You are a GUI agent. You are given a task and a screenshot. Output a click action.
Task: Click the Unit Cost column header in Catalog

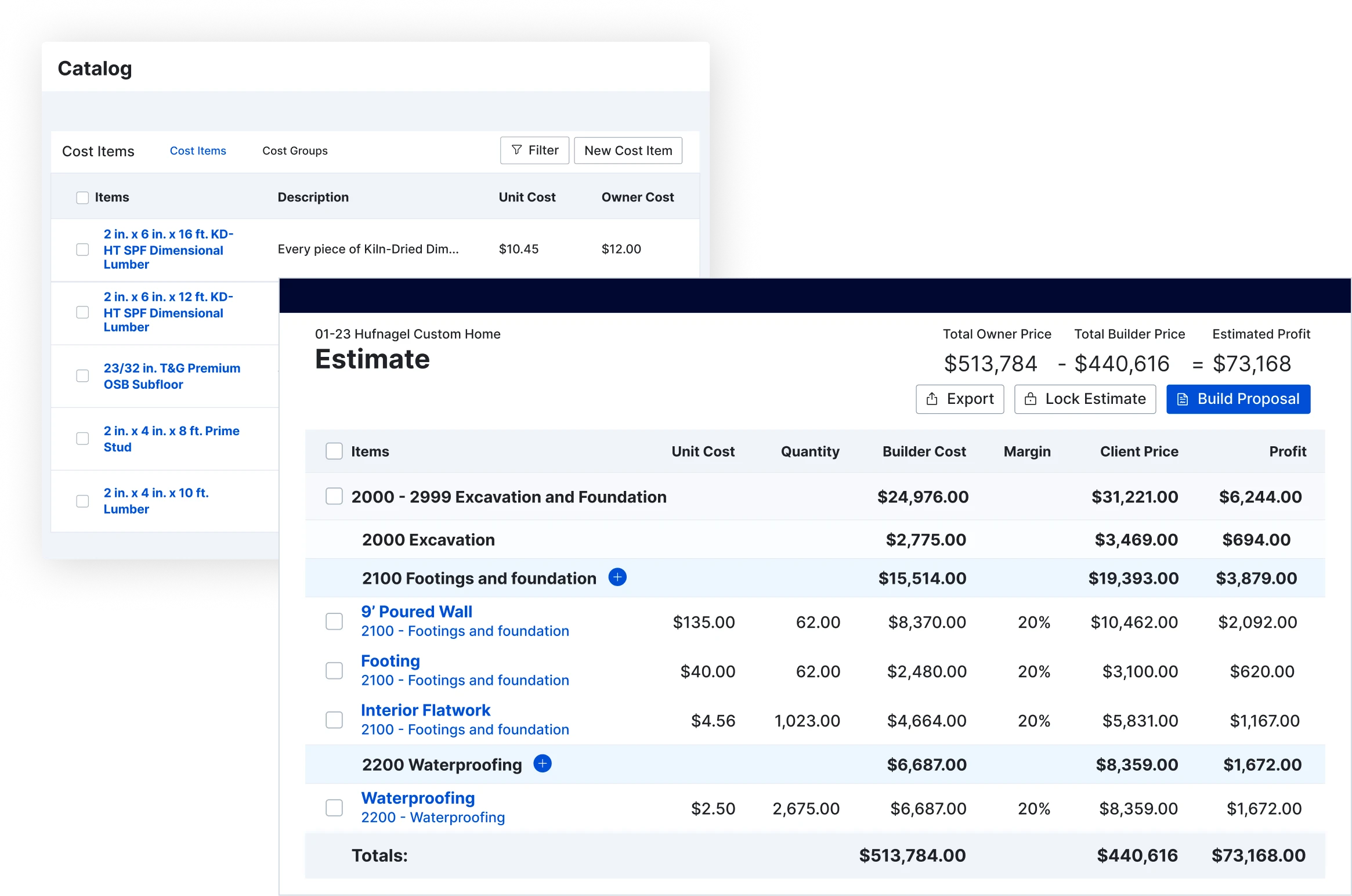[x=527, y=197]
